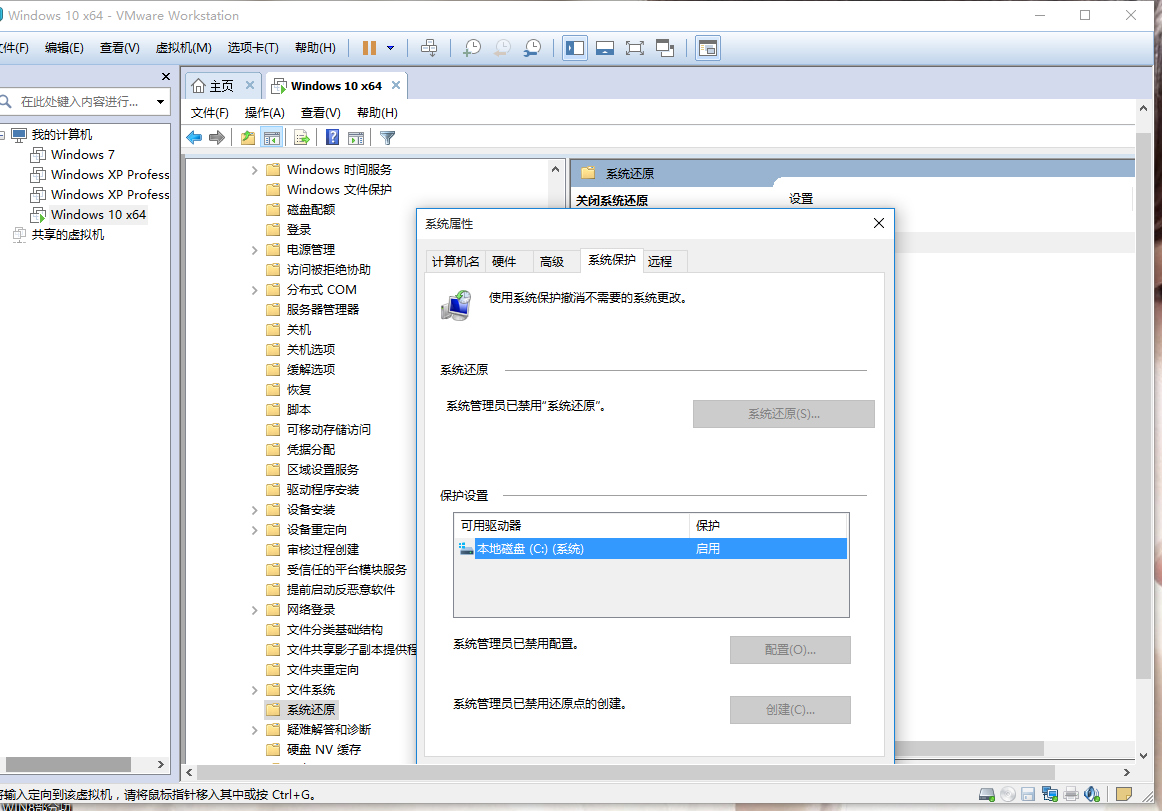Click the 保护 column header

tap(768, 526)
